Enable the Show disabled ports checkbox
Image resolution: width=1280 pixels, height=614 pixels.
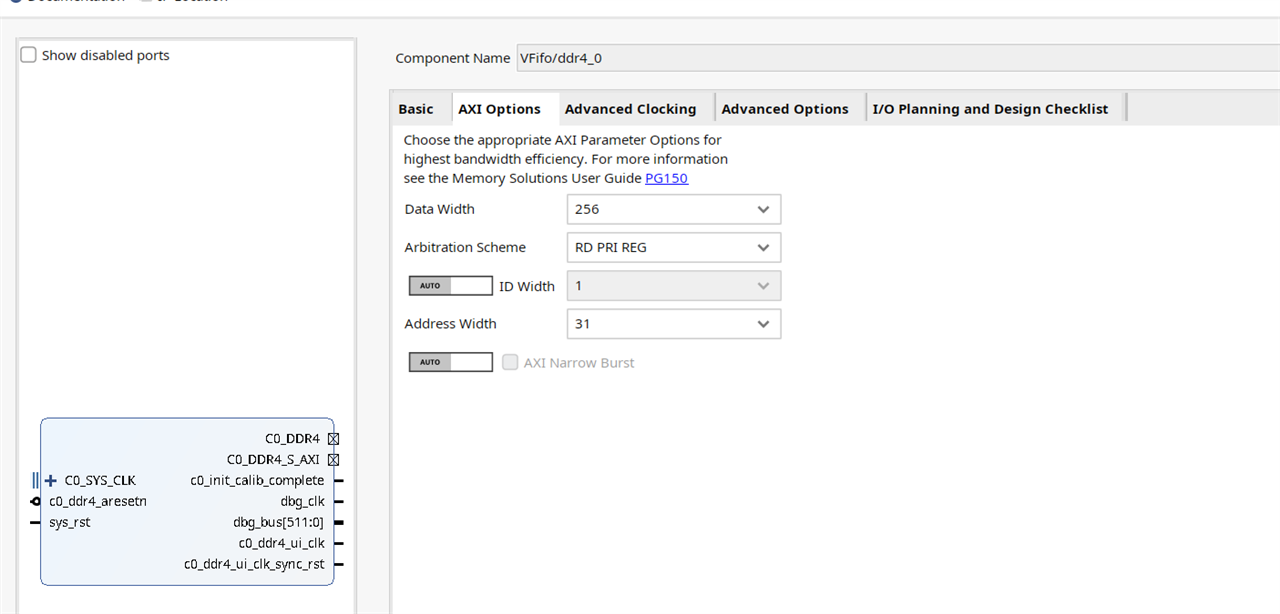pyautogui.click(x=29, y=55)
